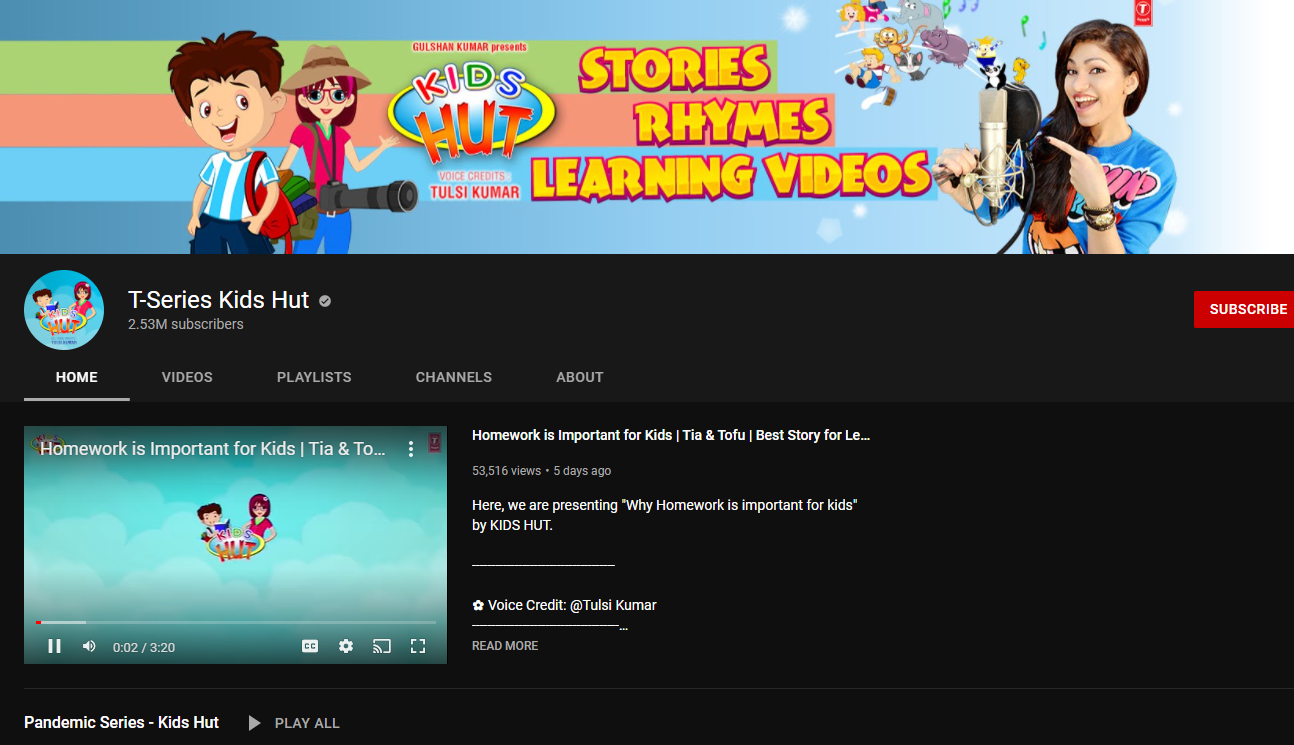This screenshot has height=745, width=1294.
Task: Expand the description with READ MORE
Action: tap(504, 645)
